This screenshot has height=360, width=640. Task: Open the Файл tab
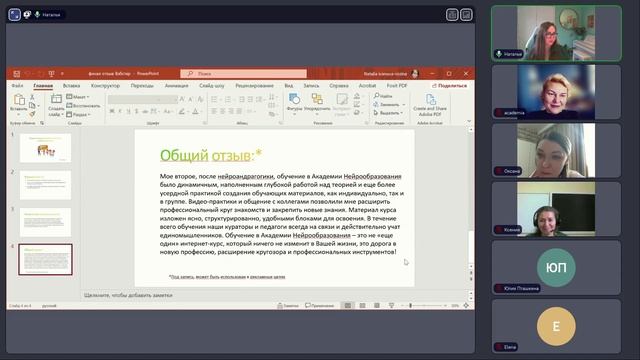(x=17, y=86)
